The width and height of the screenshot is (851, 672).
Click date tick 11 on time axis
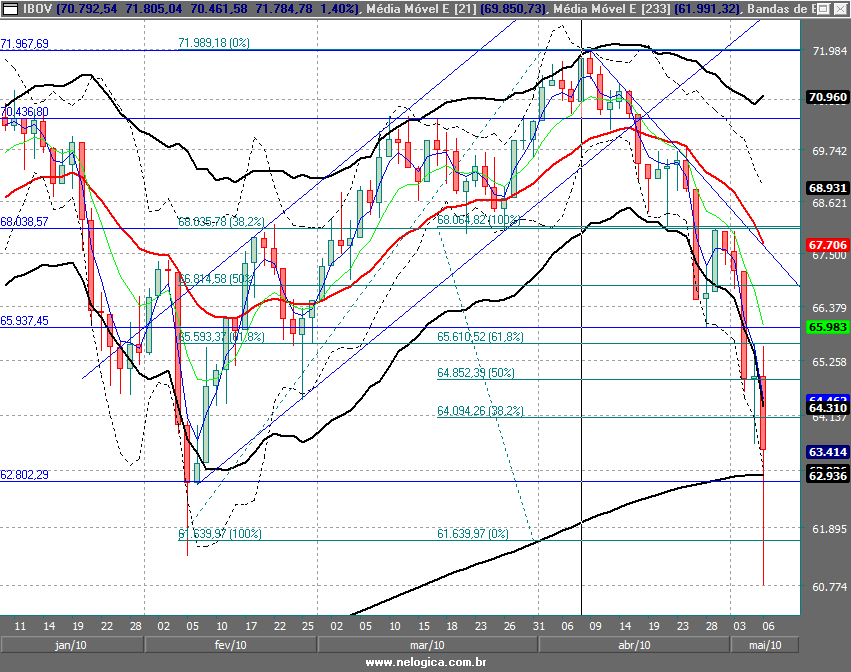[20, 626]
